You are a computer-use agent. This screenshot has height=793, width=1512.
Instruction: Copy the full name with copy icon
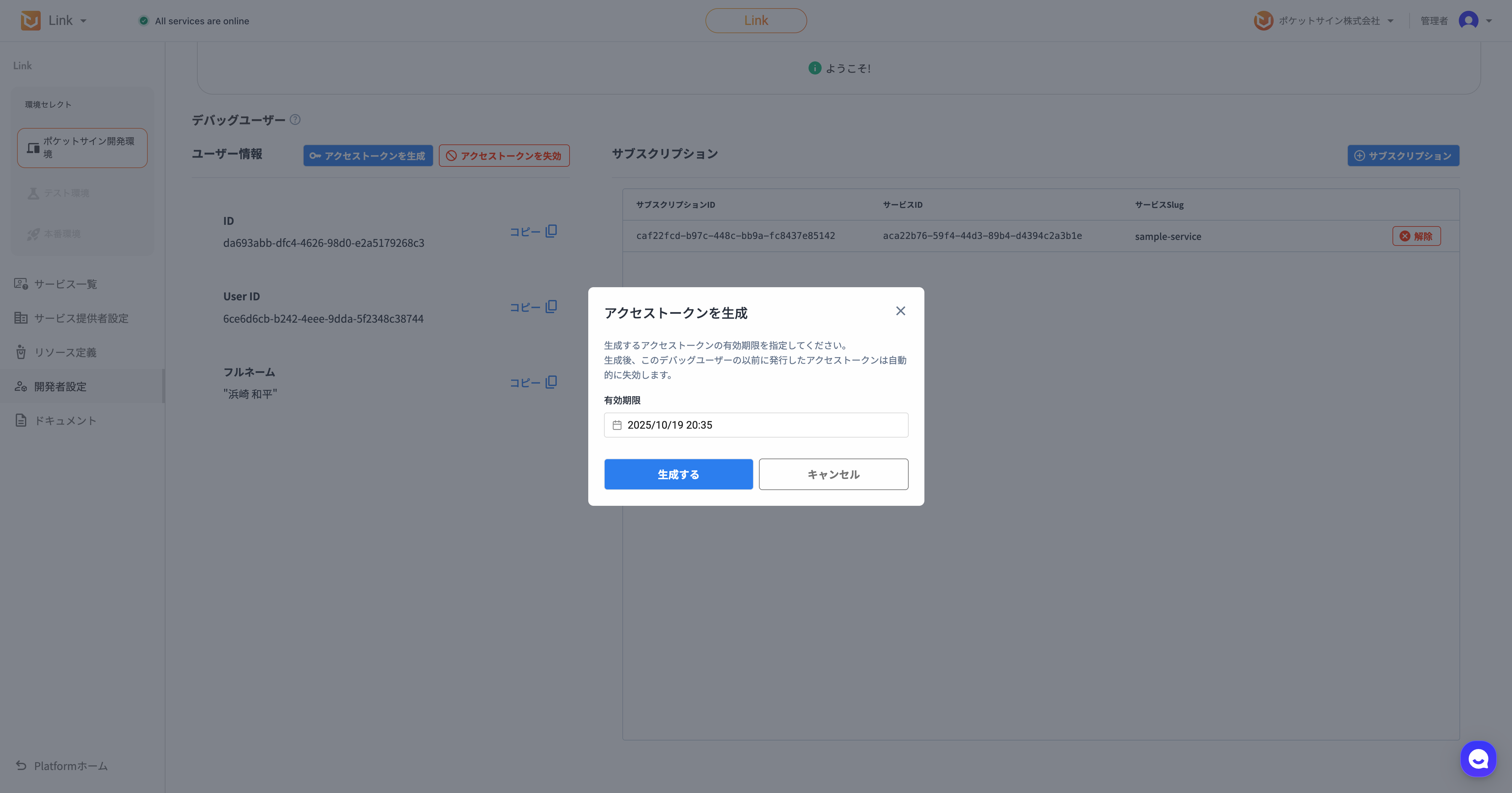551,382
